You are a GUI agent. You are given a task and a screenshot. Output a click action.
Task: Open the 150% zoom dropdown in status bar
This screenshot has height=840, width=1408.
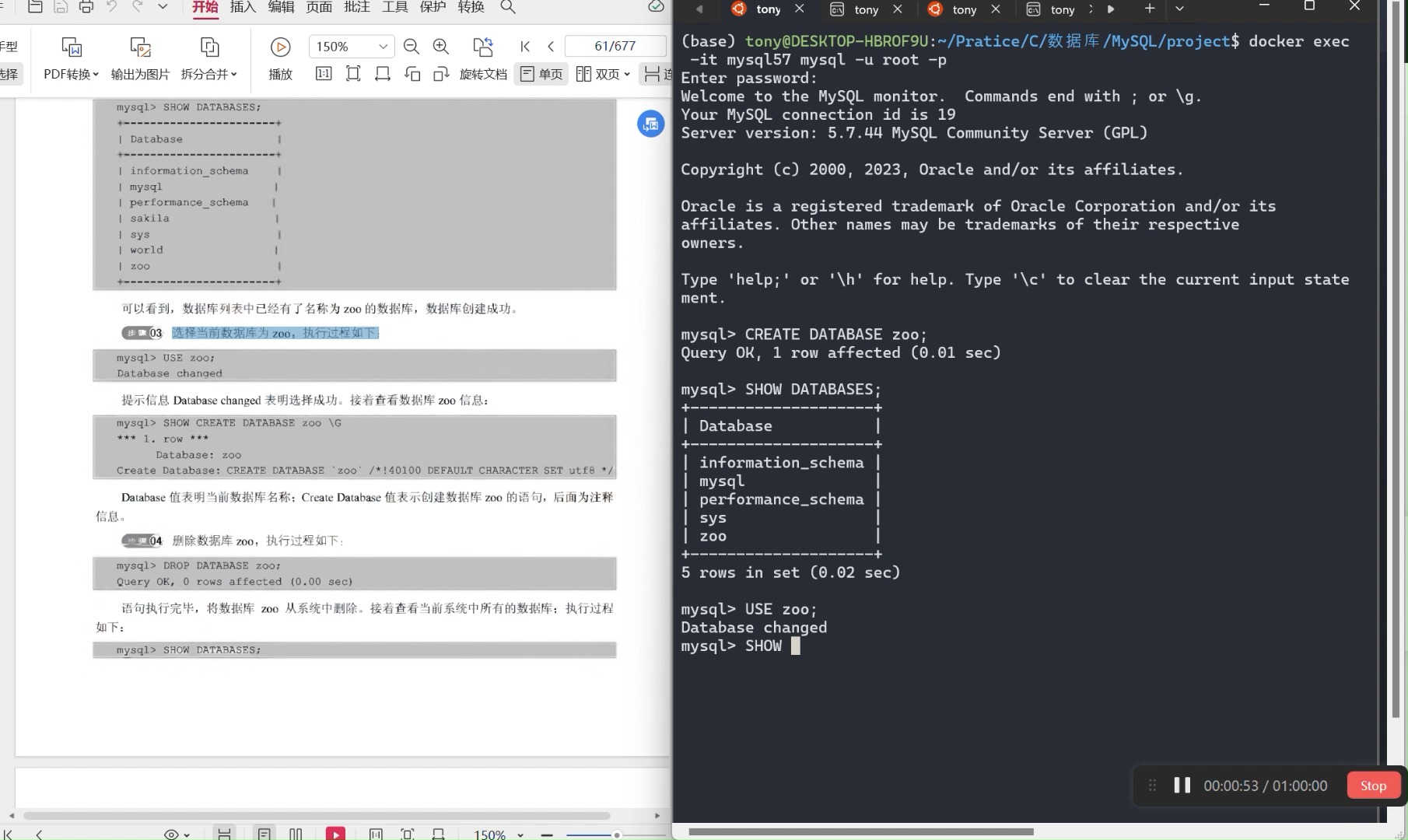point(499,835)
